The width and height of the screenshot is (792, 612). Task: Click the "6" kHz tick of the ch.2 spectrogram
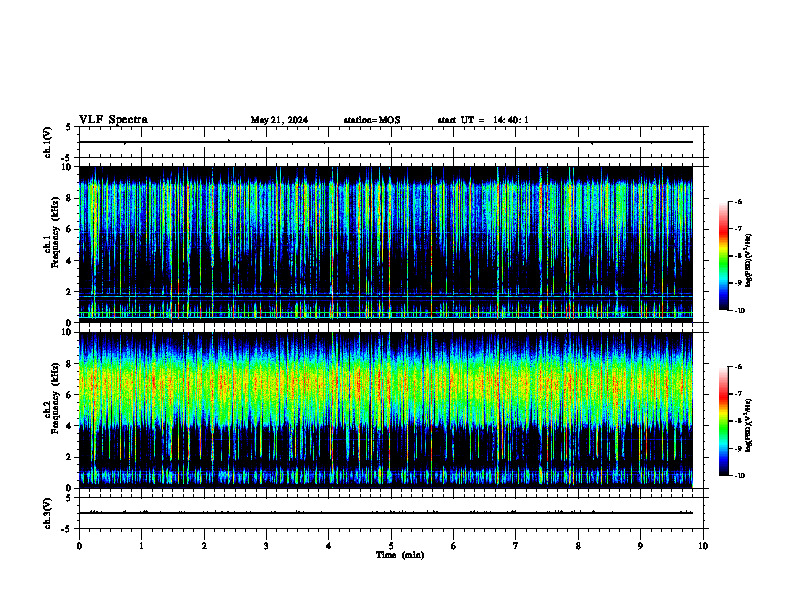(70, 395)
